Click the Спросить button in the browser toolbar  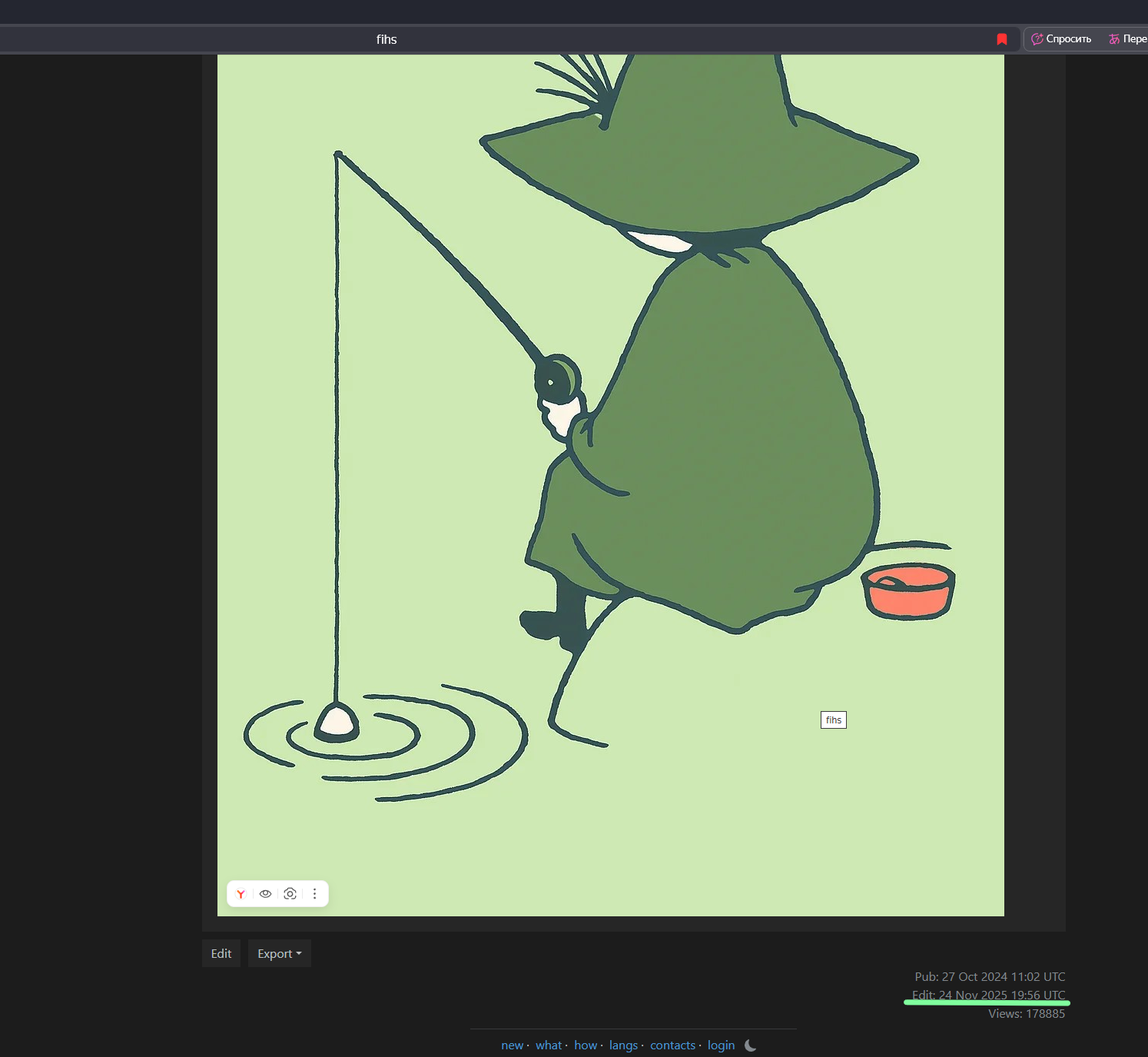click(1061, 39)
